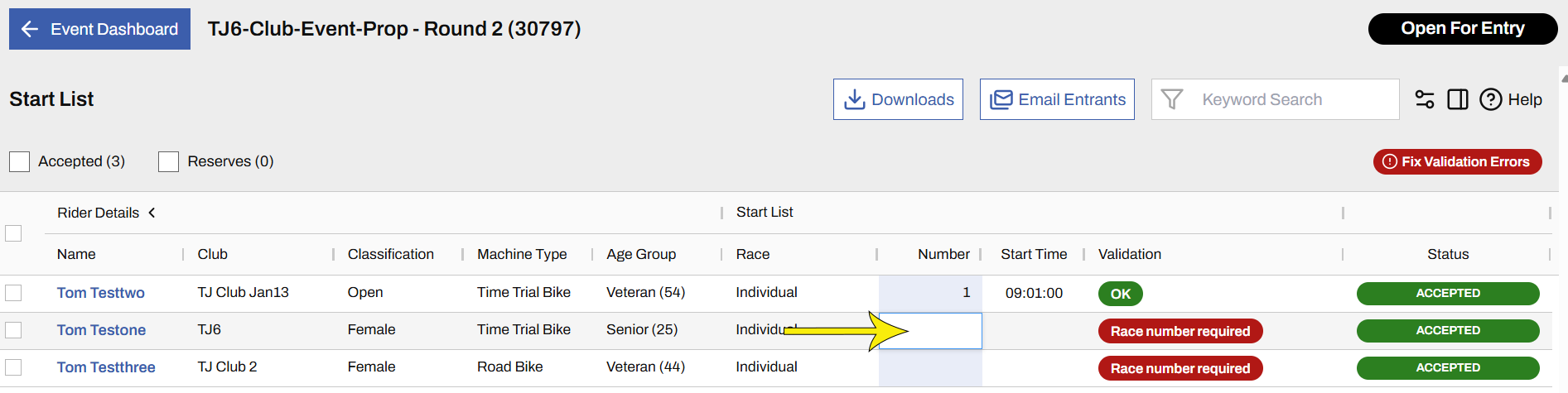Toggle the column panel layout icon
Screen dimensions: 1568x393
tap(1457, 99)
